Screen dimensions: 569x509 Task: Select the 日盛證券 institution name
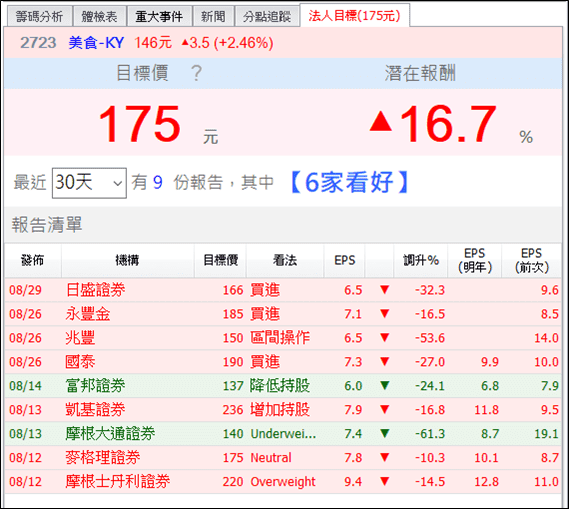[95, 290]
